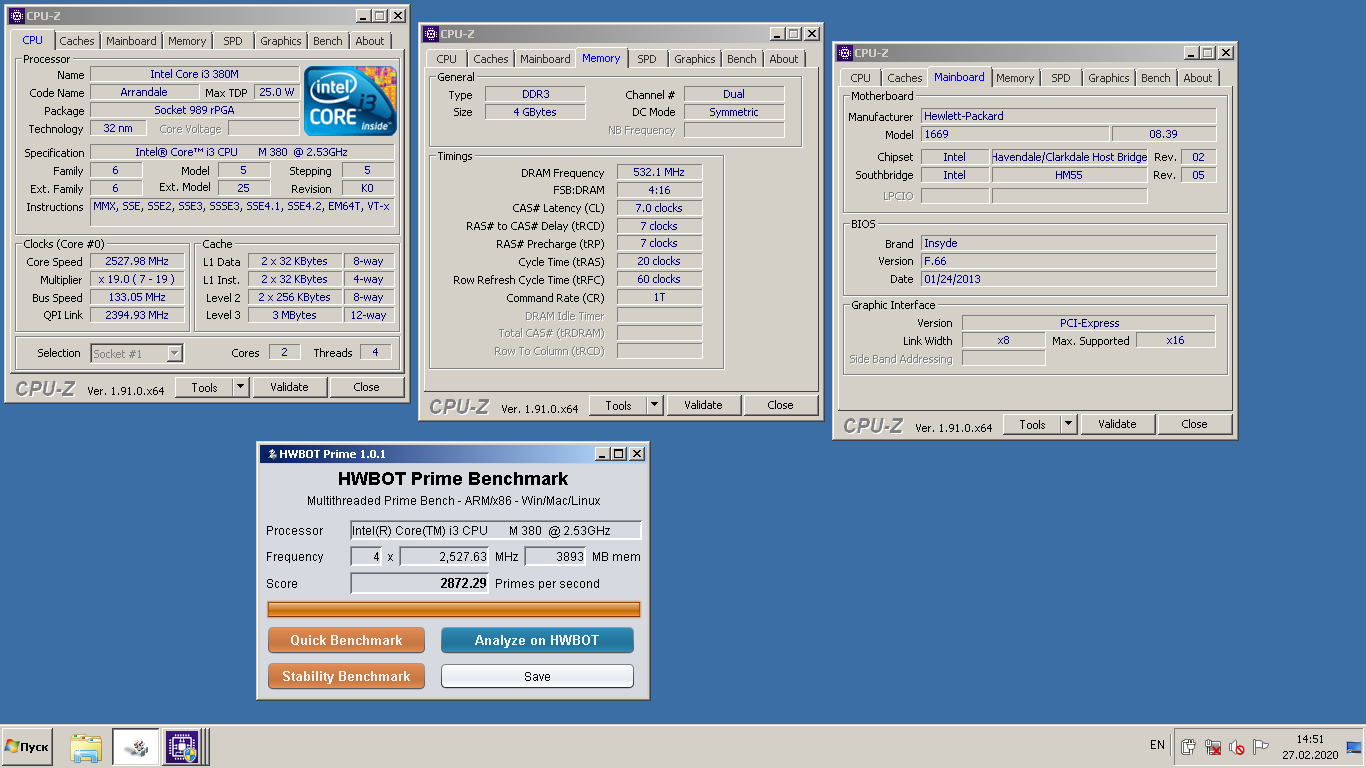Click the network disconnected tray icon

pos(1213,747)
